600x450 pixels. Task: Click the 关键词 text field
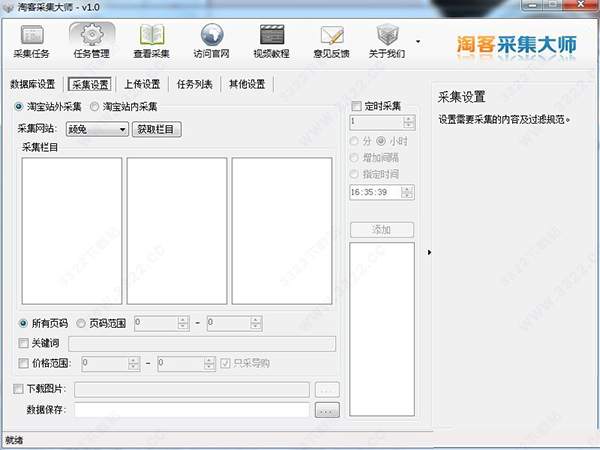[202, 344]
